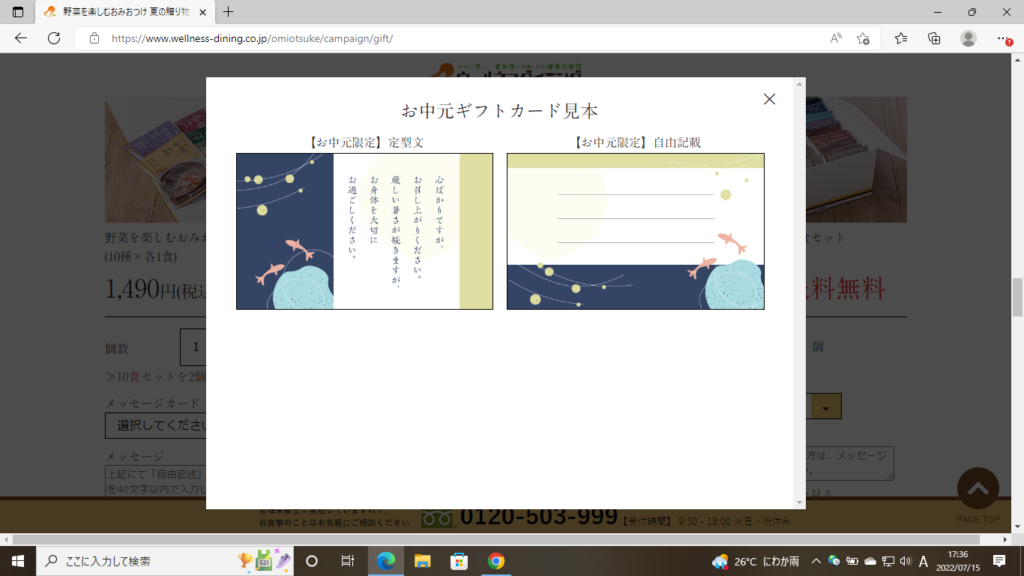Add this page to favorites
Viewport: 1024px width, 576px height.
click(863, 38)
